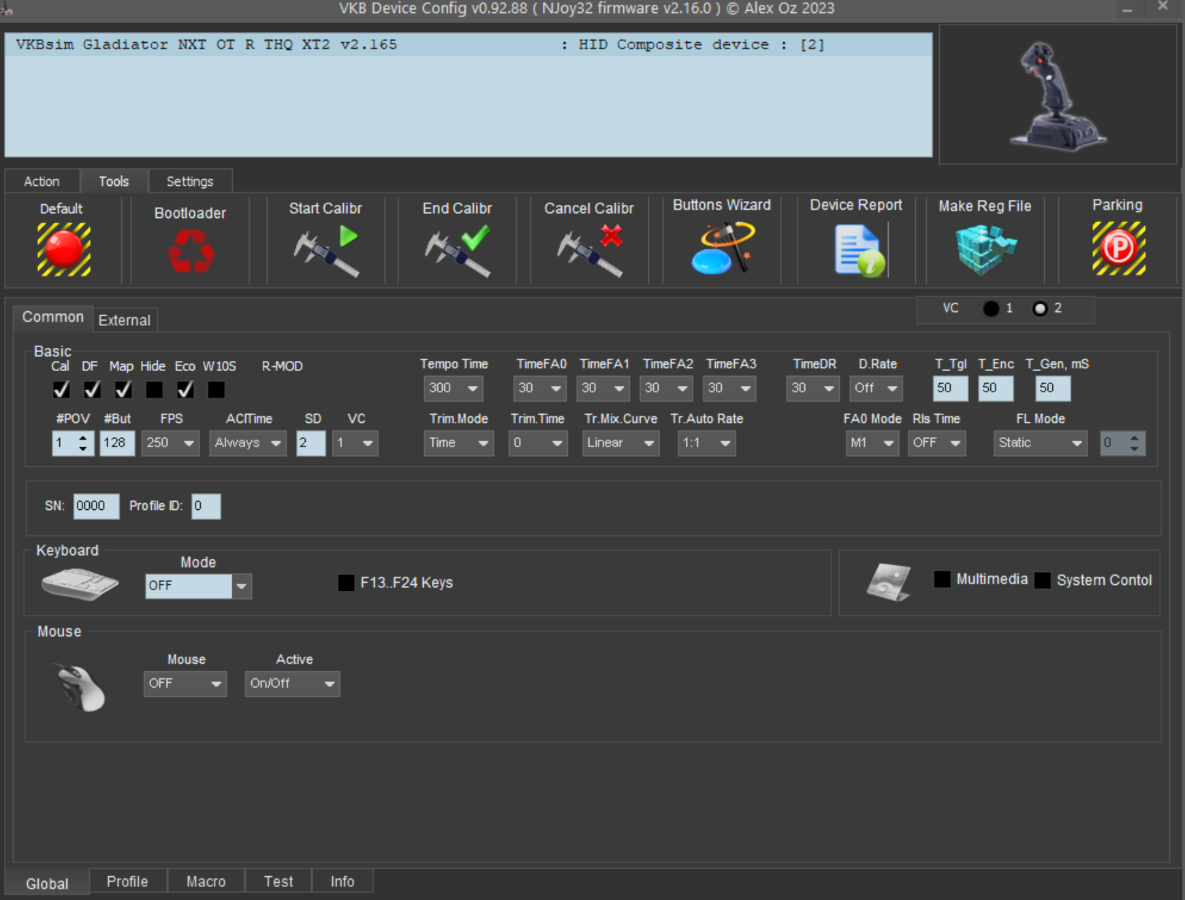Toggle the DF checkbox

92,389
